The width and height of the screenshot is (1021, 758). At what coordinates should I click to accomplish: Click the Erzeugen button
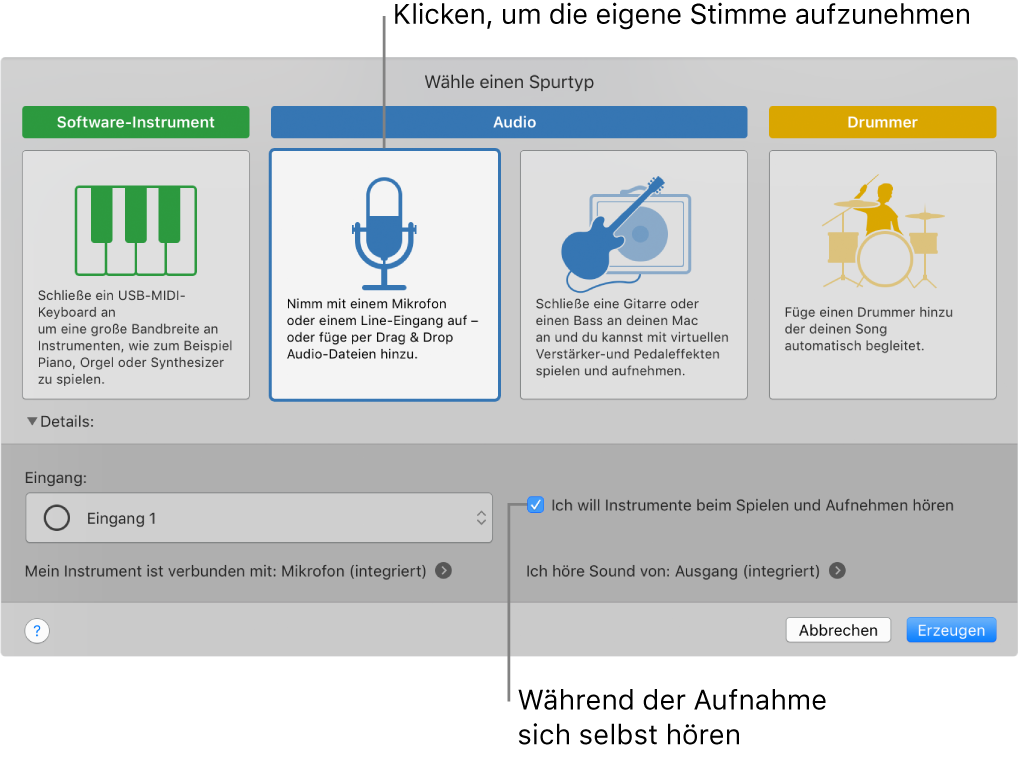[950, 629]
